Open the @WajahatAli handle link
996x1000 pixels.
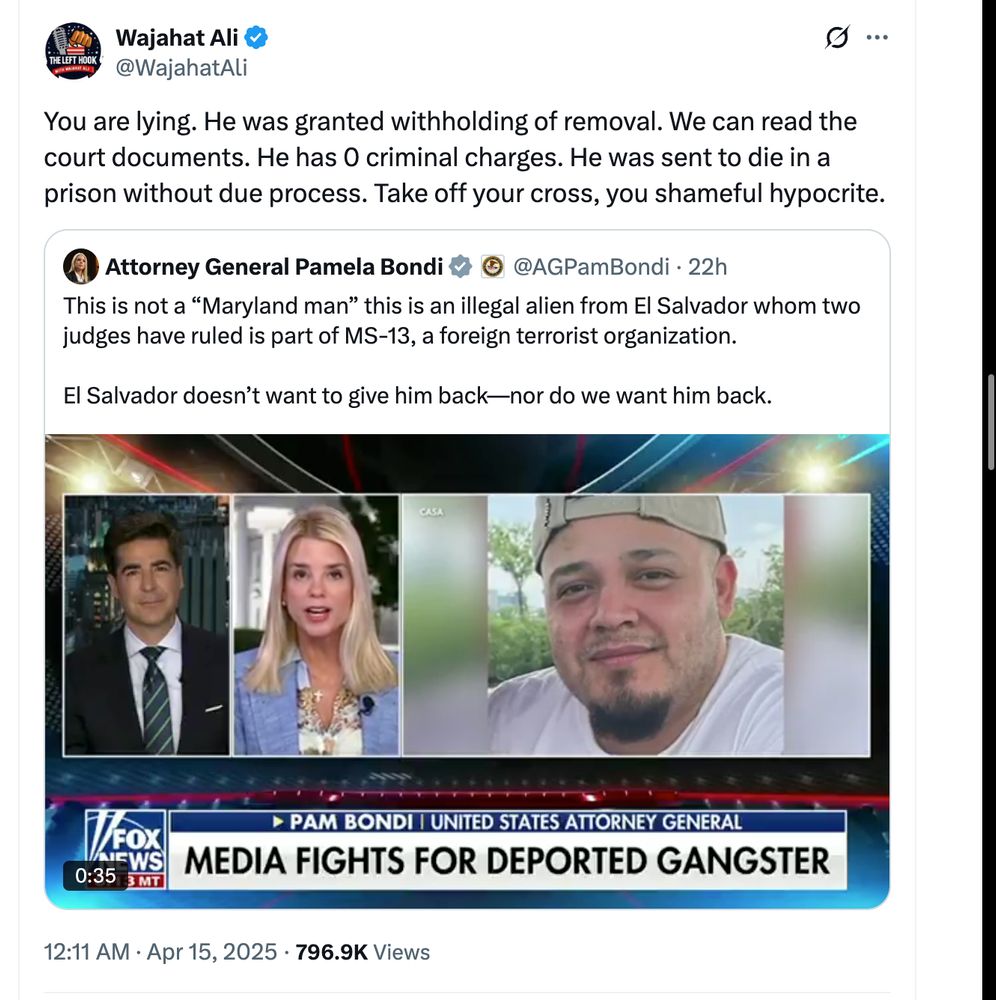(181, 68)
